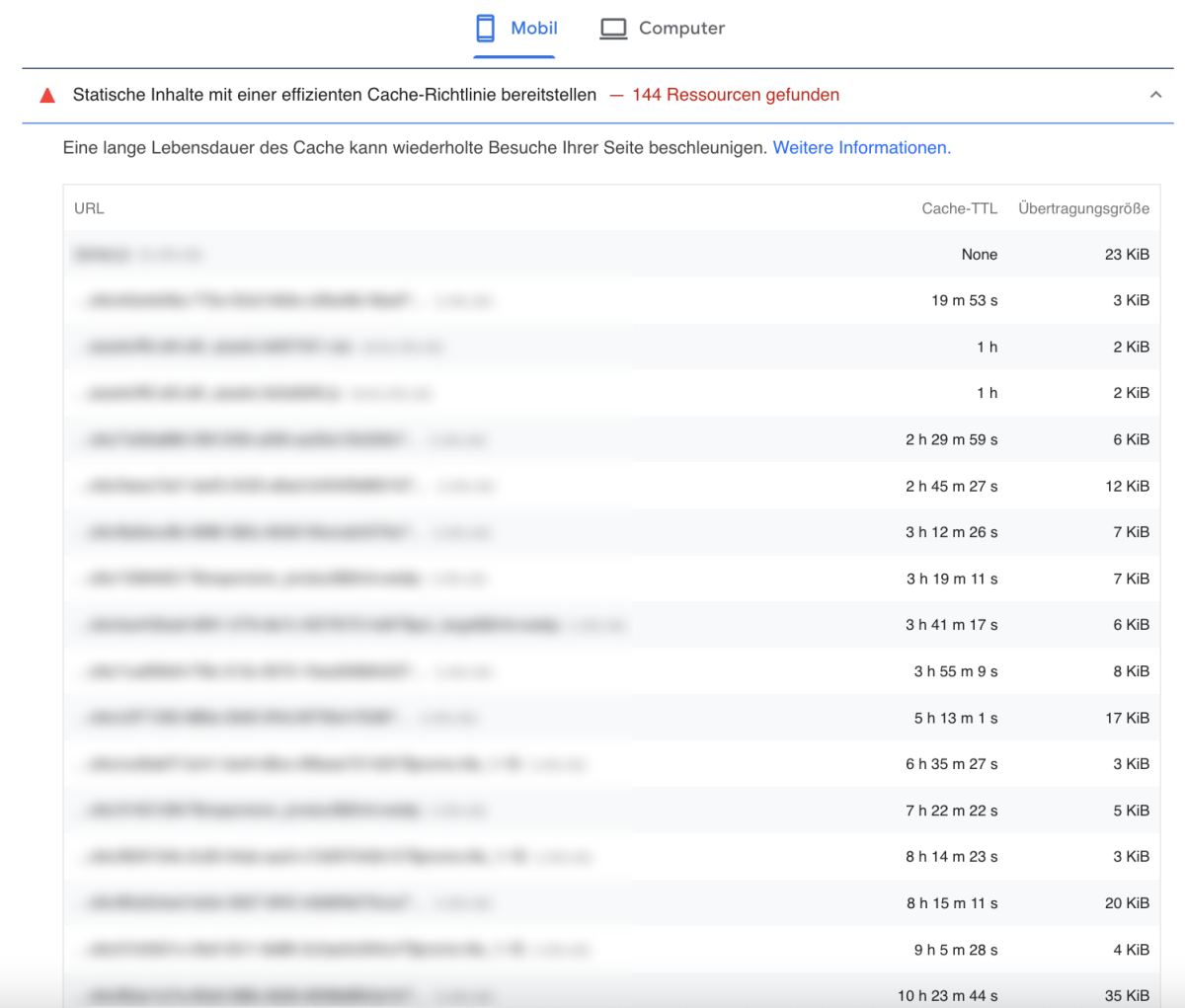Viewport: 1185px width, 1008px height.
Task: Select the 12 KiB size cell
Action: coord(1127,486)
